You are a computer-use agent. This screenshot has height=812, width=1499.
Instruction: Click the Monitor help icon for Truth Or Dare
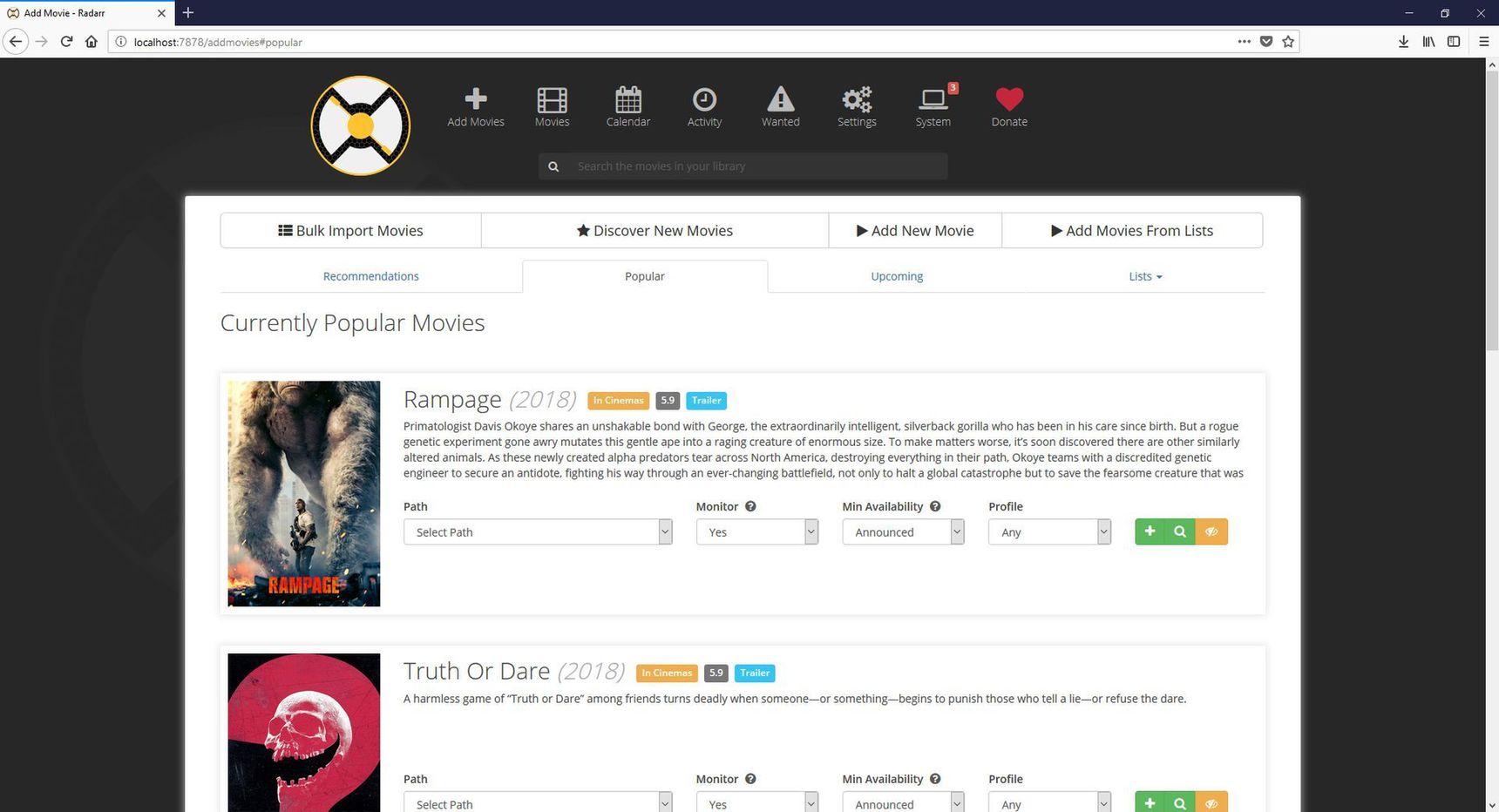(750, 779)
